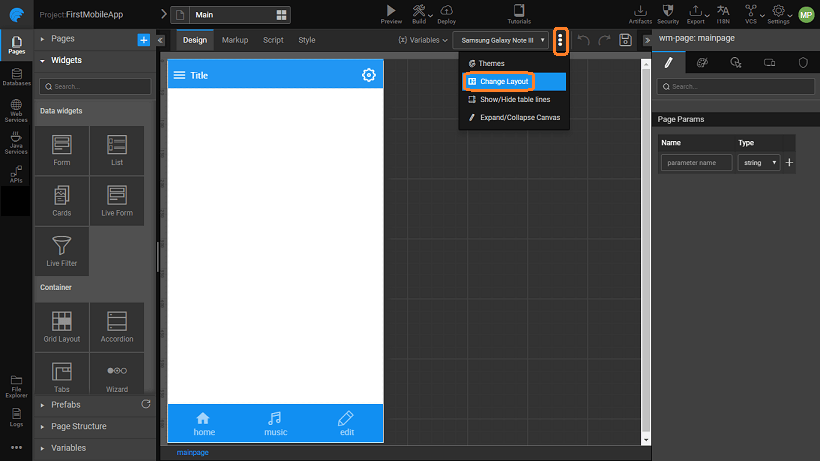The image size is (820, 461).
Task: Open the Samsung Galaxy Note III device dropdown
Action: click(x=503, y=40)
